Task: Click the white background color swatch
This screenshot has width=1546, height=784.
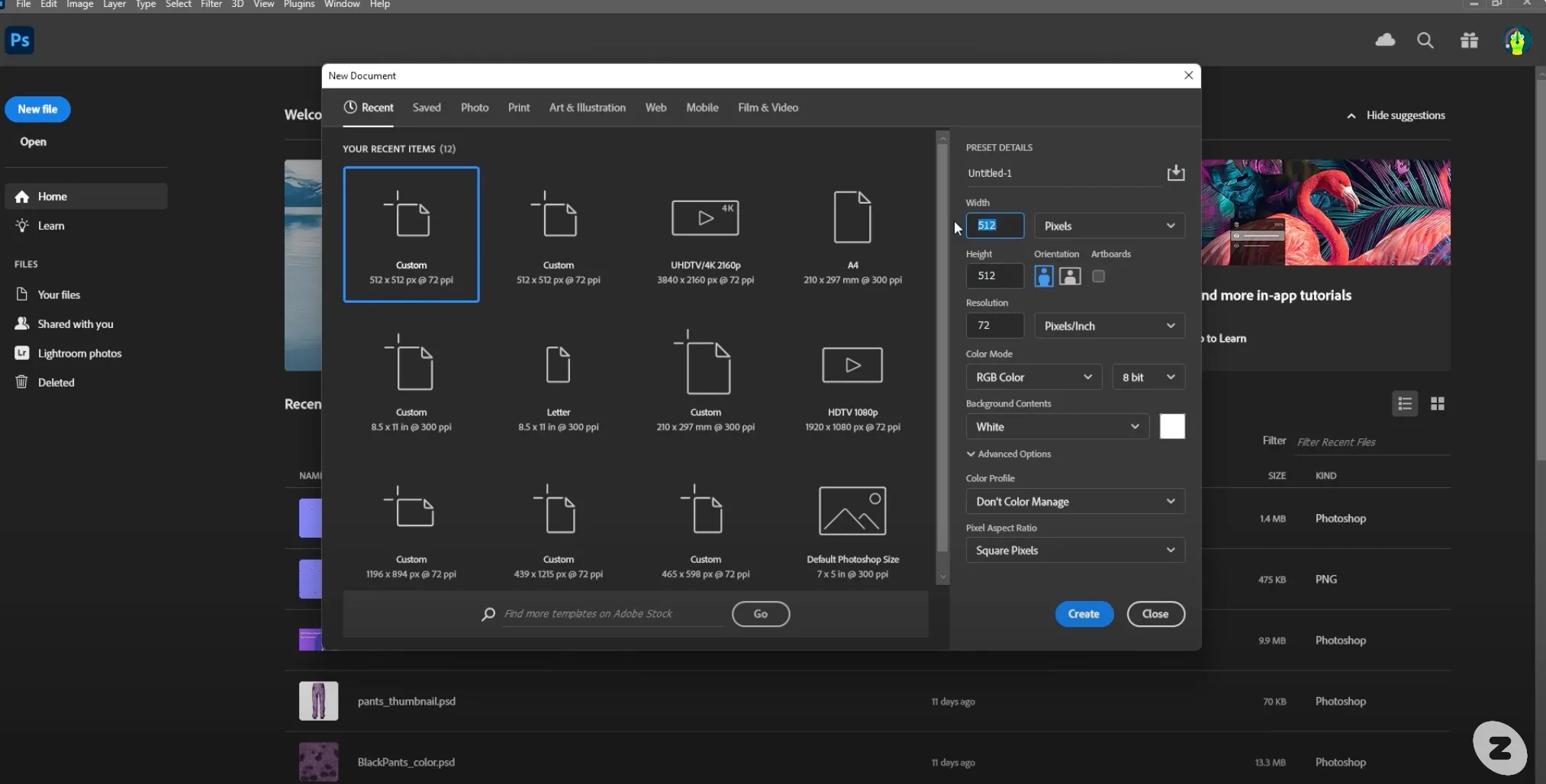Action: pos(1172,426)
